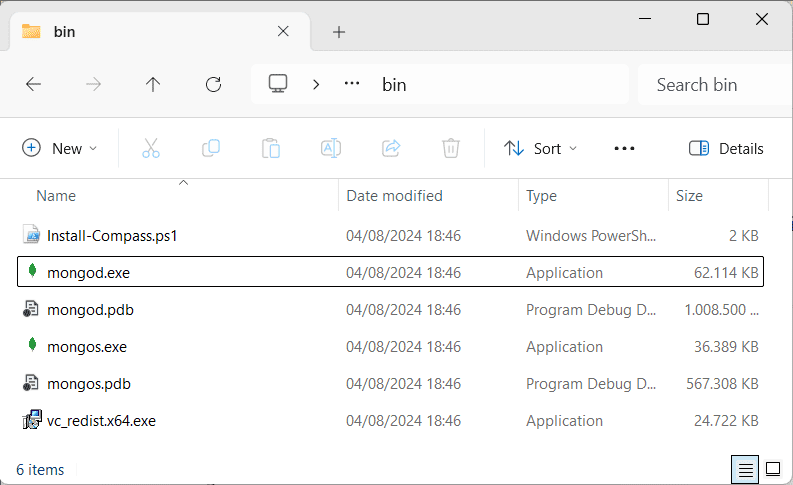Open the New item dropdown
Screen dimensions: 793x485
tap(60, 148)
